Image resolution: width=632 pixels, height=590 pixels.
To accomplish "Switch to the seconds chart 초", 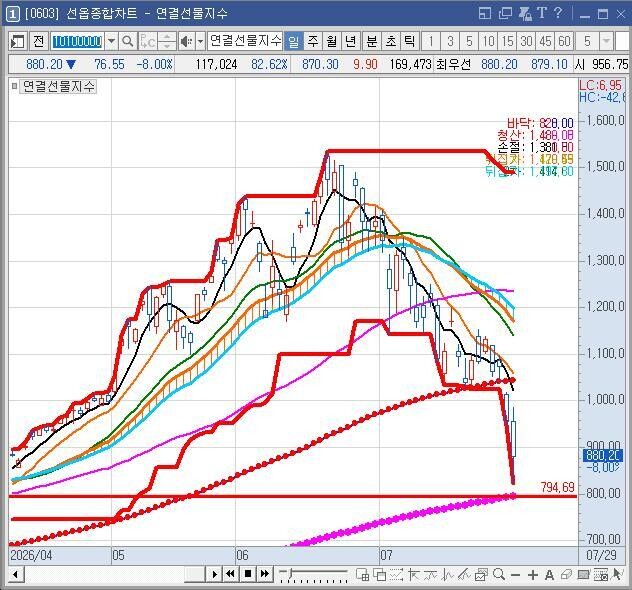I will [391, 41].
